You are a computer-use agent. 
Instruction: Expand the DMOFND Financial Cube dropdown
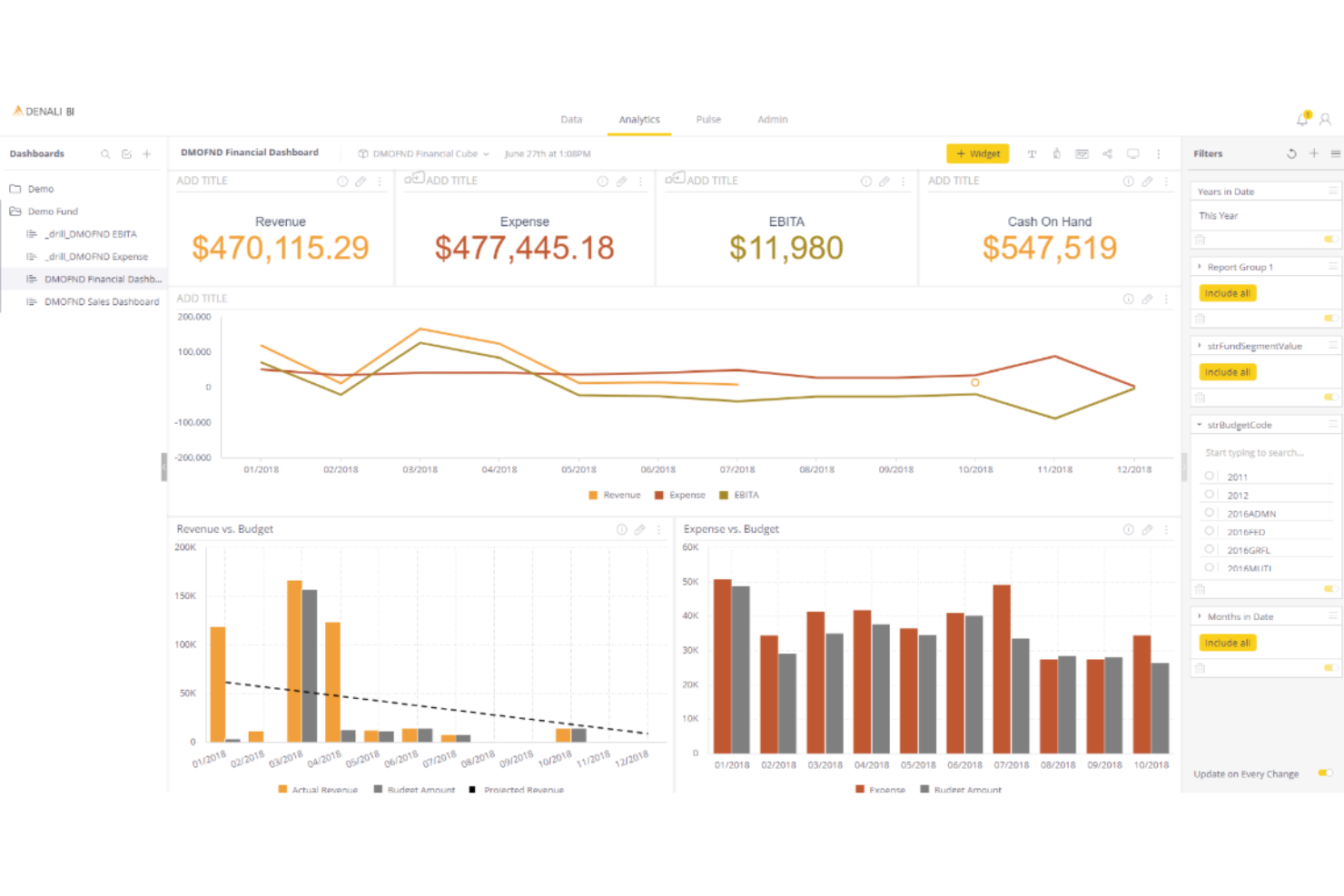point(487,153)
